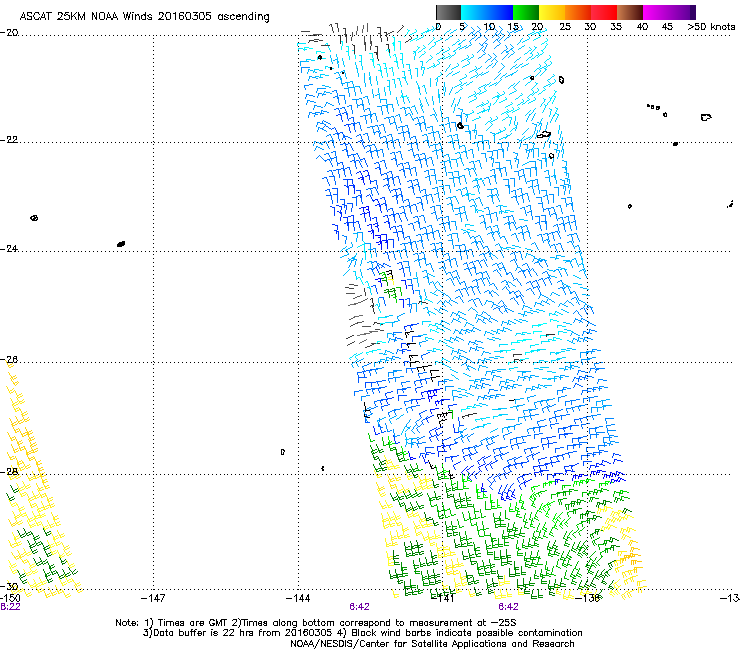Select the gray 0–5 knot color segment
This screenshot has width=740, height=650.
pyautogui.click(x=448, y=12)
